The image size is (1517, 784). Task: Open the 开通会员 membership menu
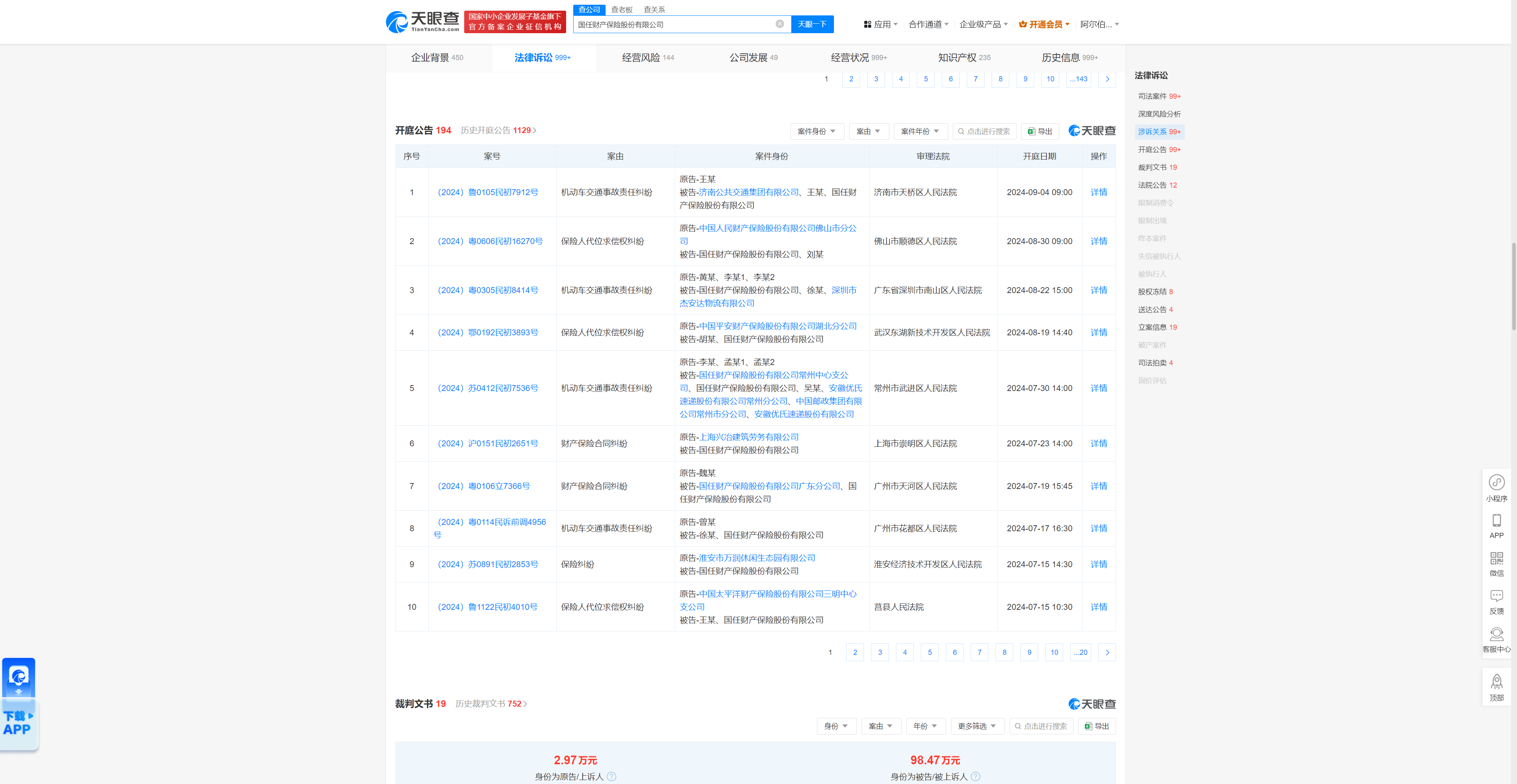[x=1045, y=24]
